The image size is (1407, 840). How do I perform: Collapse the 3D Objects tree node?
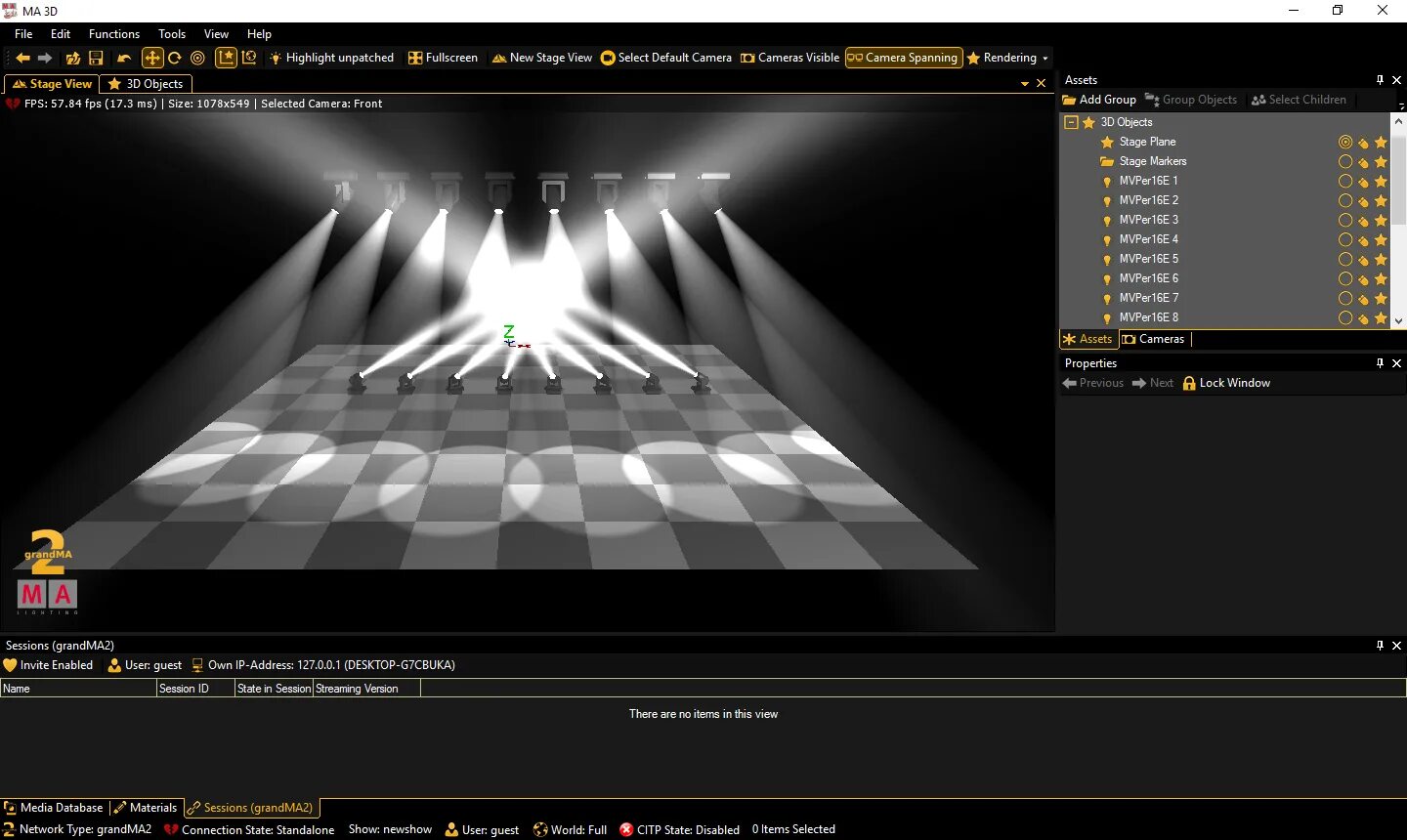tap(1071, 122)
